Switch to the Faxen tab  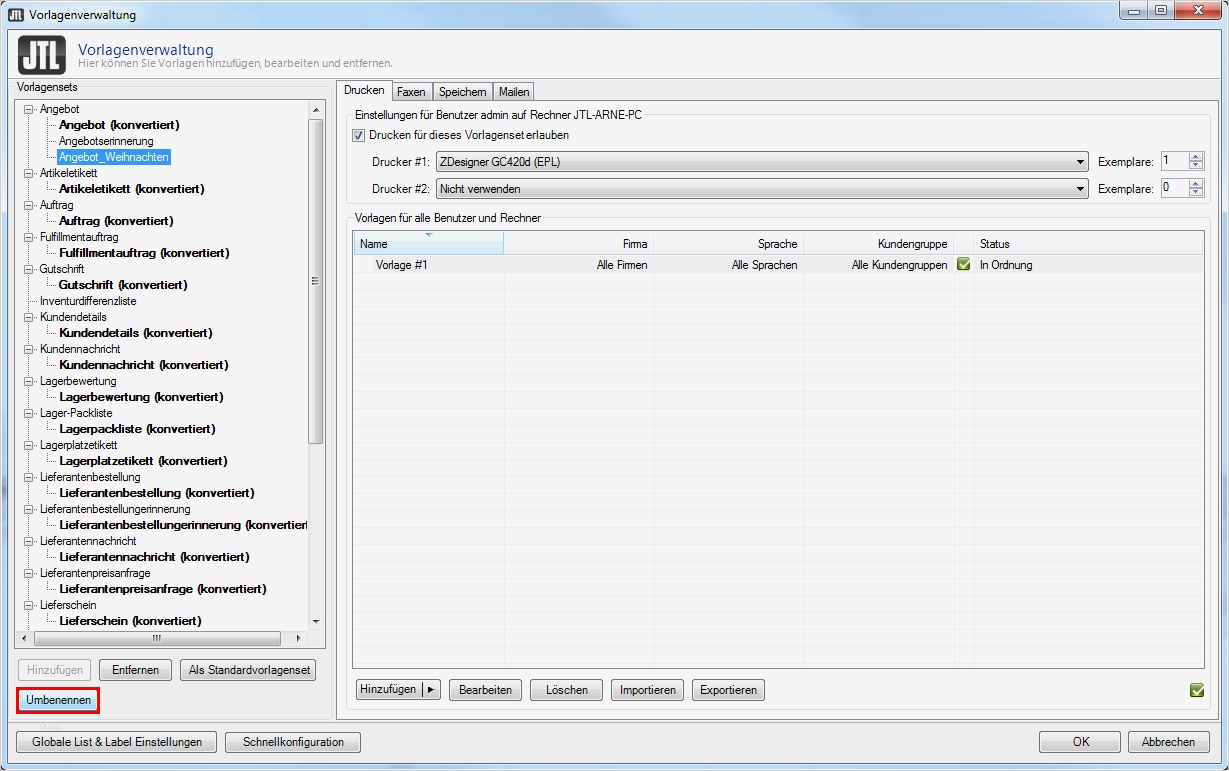(411, 92)
